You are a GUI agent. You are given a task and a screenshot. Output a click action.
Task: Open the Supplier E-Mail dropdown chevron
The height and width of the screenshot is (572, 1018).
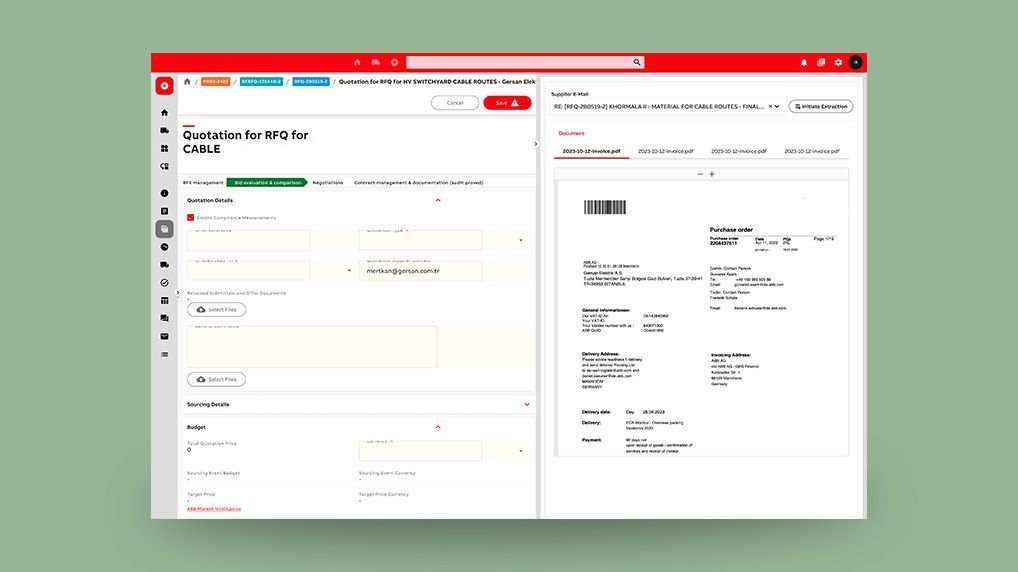777,106
